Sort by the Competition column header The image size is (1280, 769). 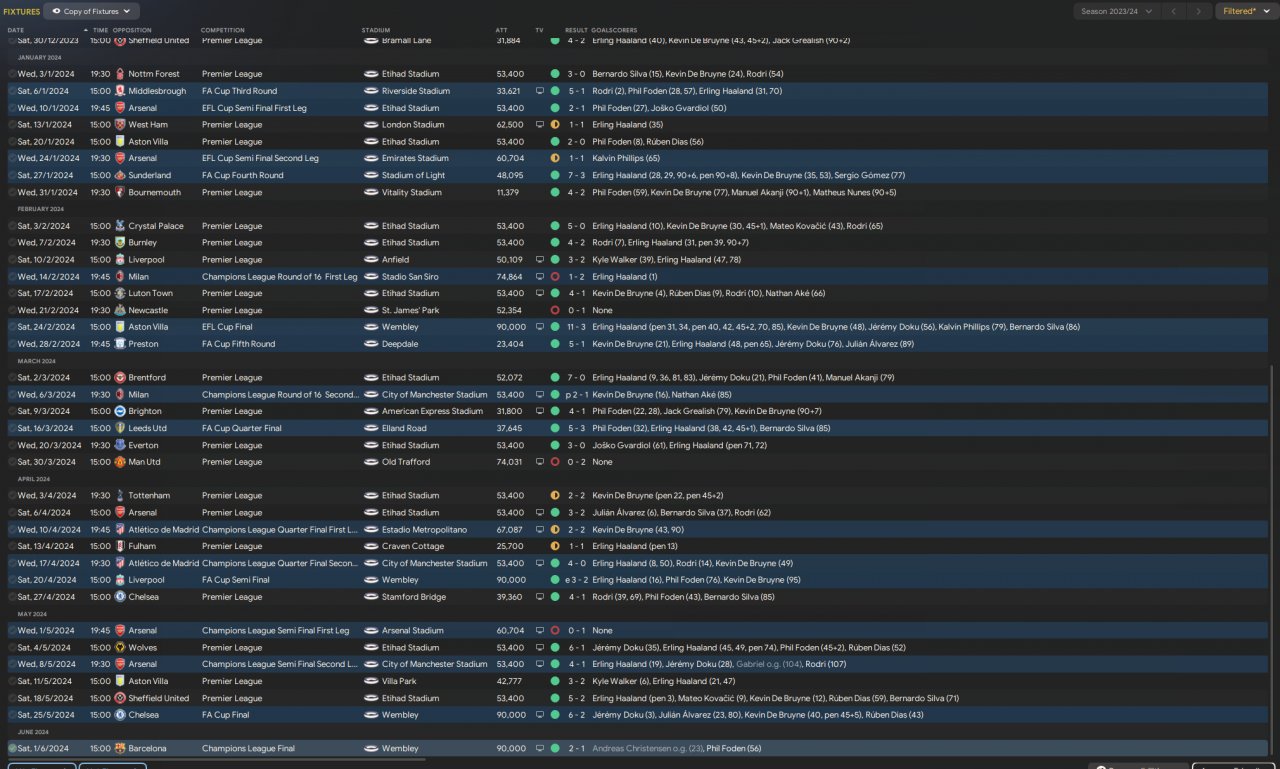(222, 30)
